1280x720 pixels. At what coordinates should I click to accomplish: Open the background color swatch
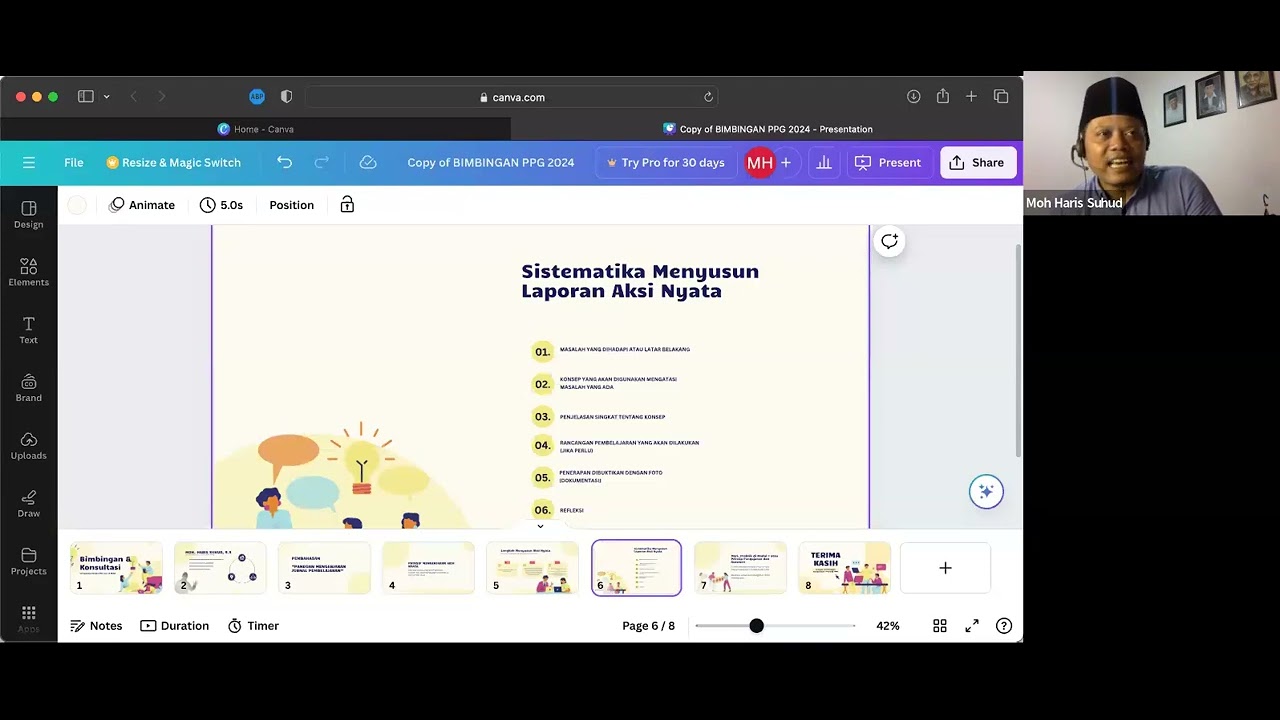(77, 205)
